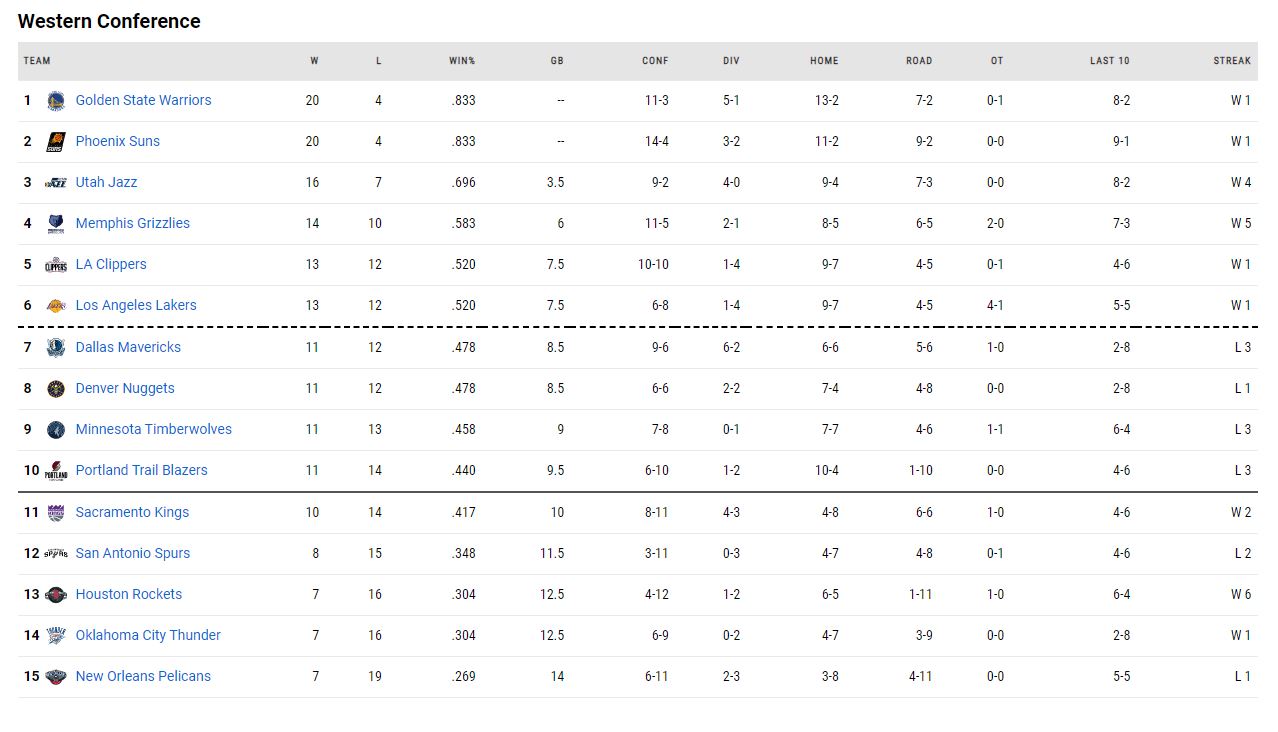The image size is (1278, 732).
Task: Click the Utah Jazz logo icon
Action: point(56,182)
